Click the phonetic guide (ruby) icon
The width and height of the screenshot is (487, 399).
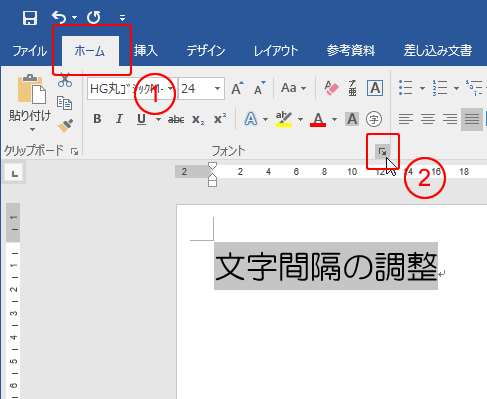point(352,88)
